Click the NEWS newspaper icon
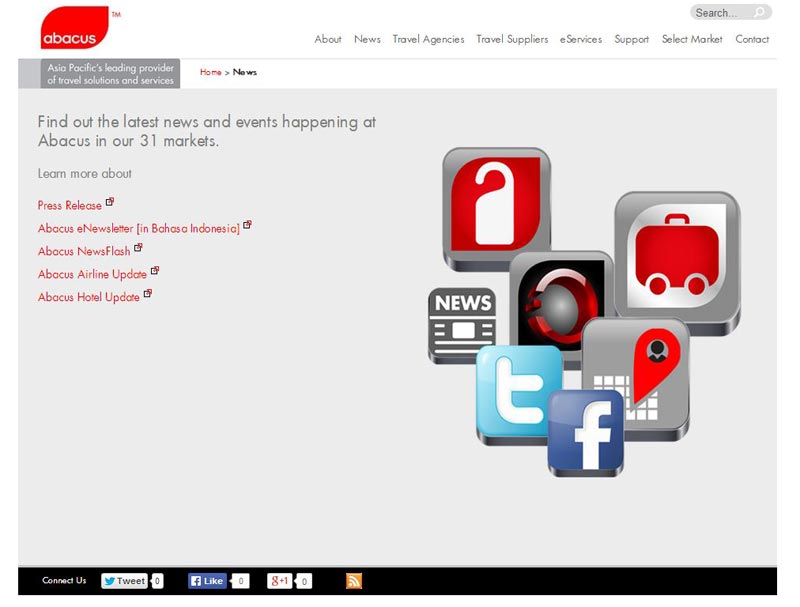800x607 pixels. (x=462, y=324)
